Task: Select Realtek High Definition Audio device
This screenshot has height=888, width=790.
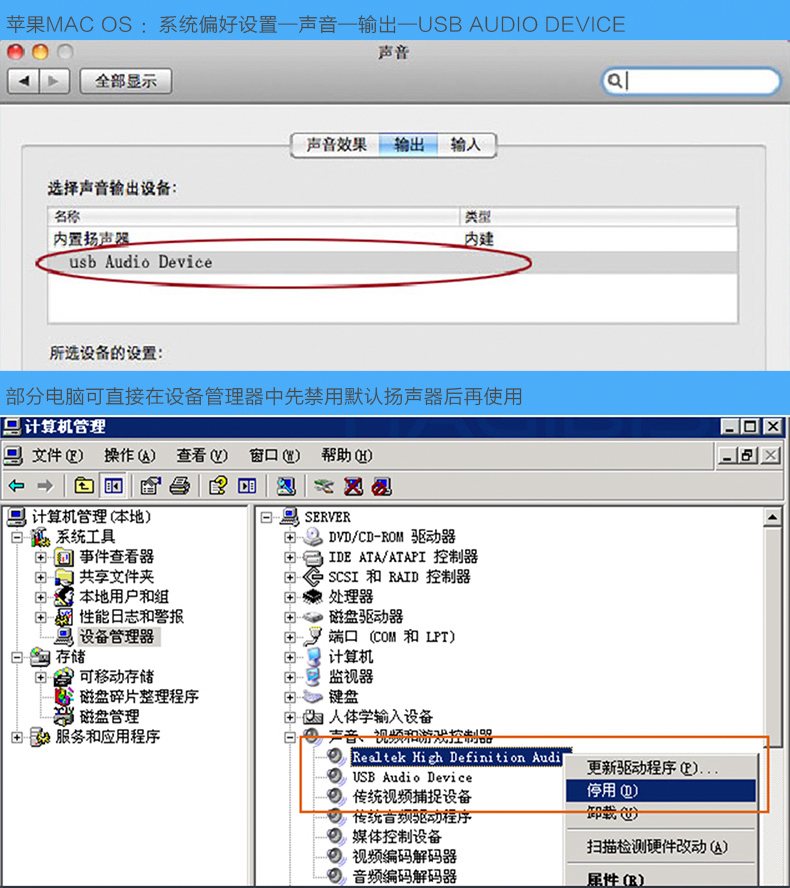Action: coord(456,757)
